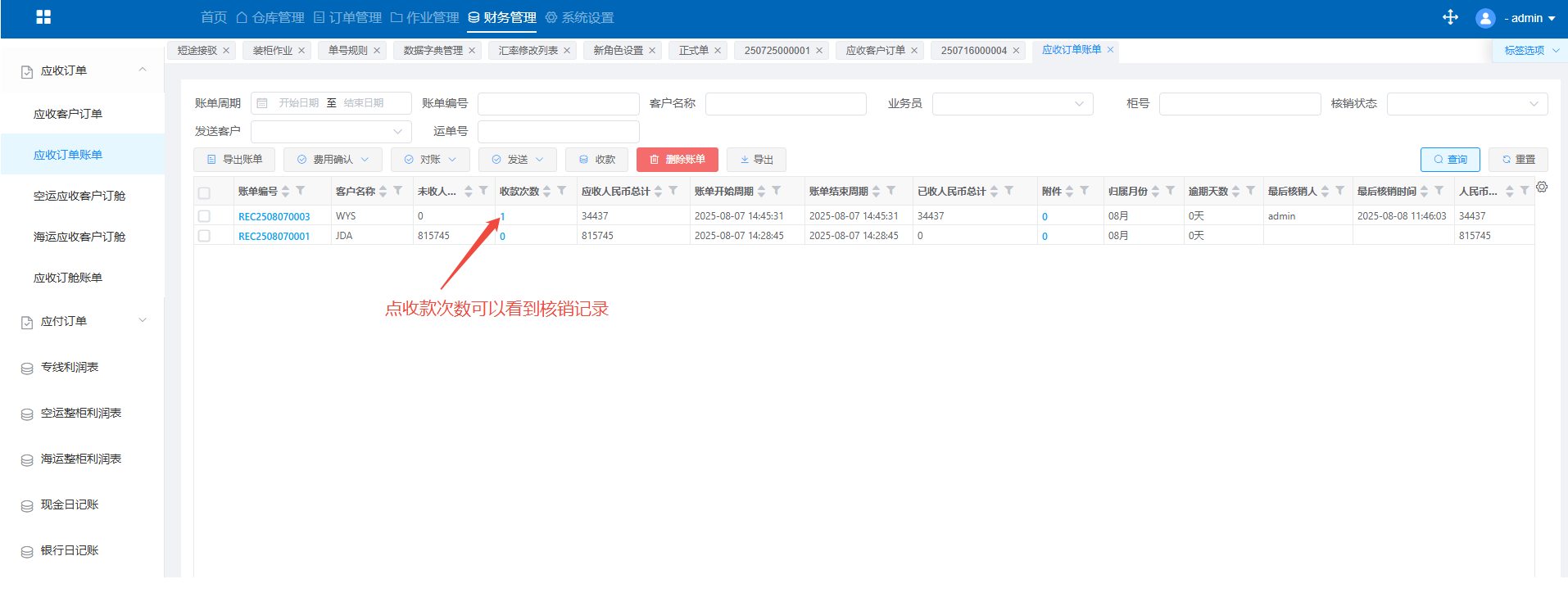Click the 查询 search button
Screen dimensions: 1568x597
click(x=1449, y=160)
